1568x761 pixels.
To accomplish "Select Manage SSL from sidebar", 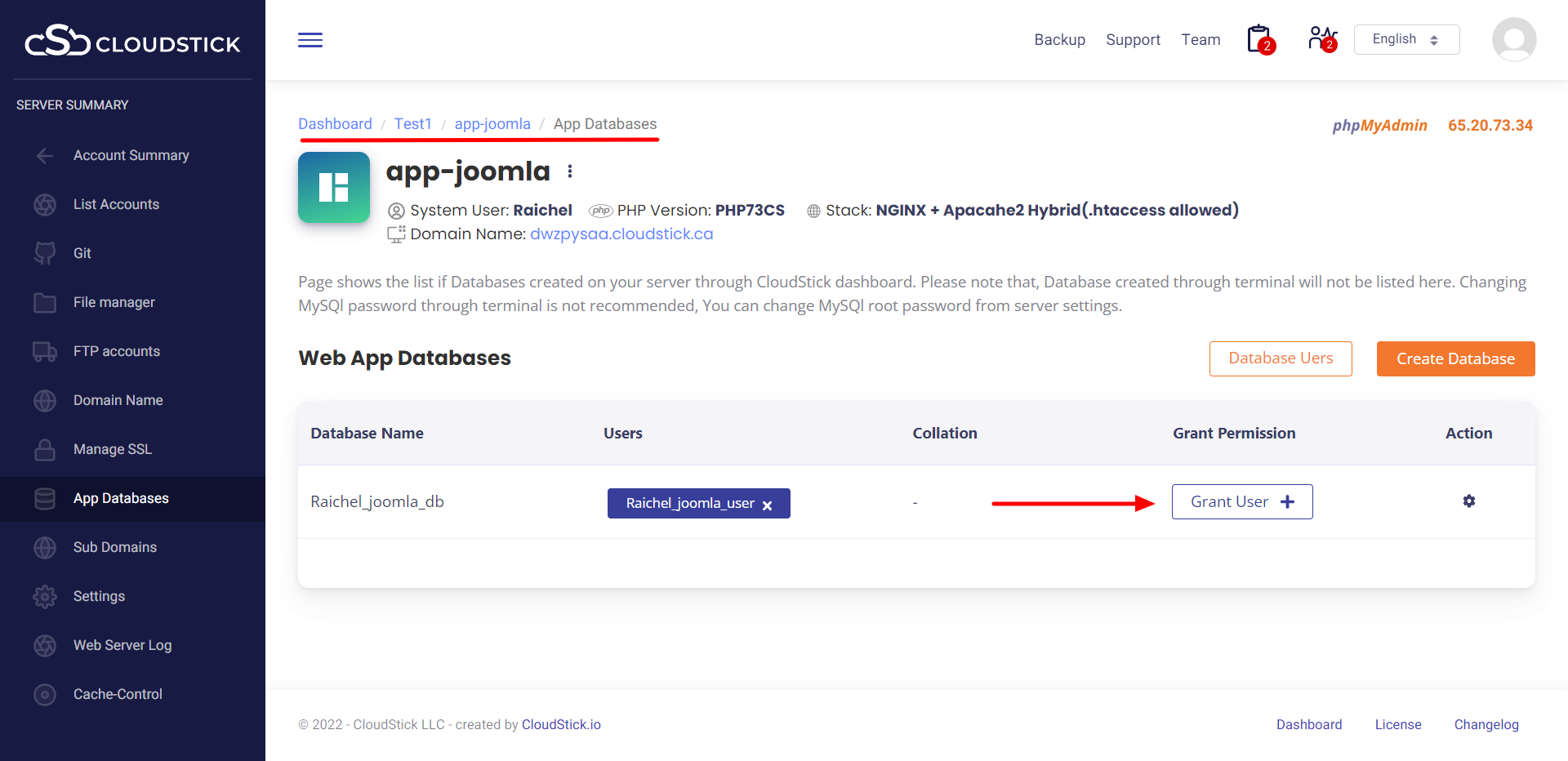I will 113,449.
